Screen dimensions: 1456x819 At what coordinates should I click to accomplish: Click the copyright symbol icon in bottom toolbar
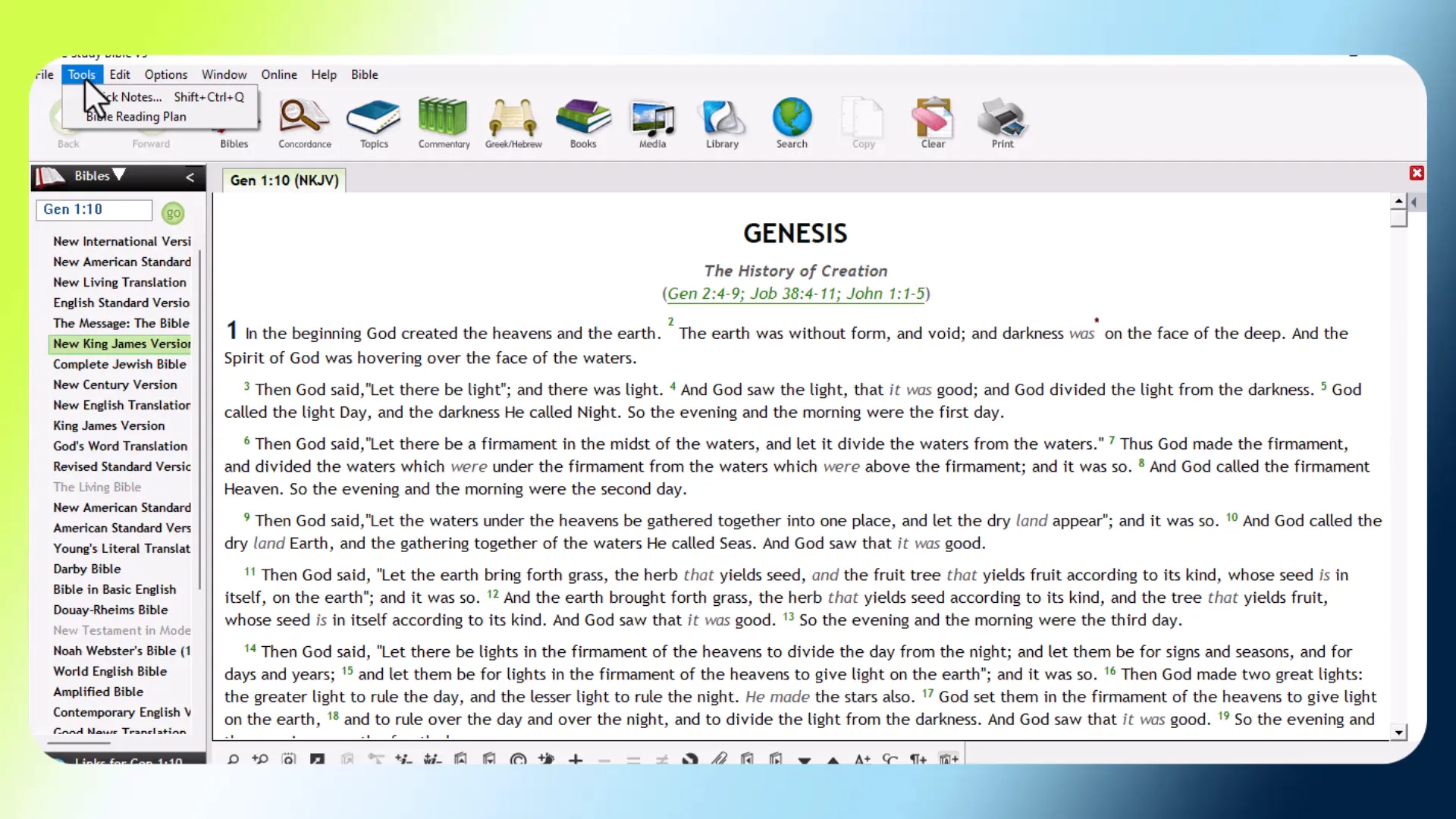(518, 758)
